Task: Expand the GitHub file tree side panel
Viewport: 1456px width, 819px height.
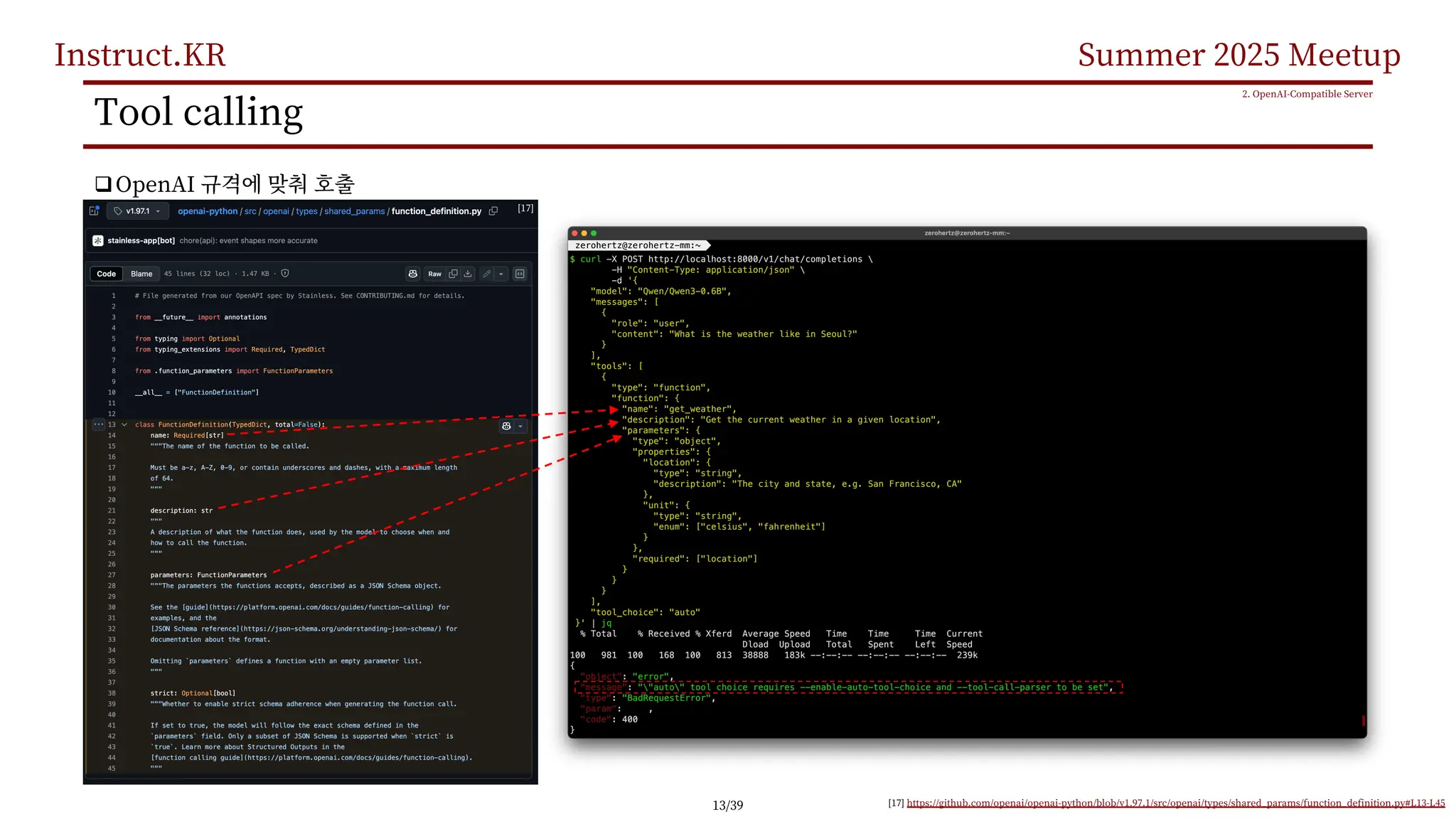Action: [94, 210]
